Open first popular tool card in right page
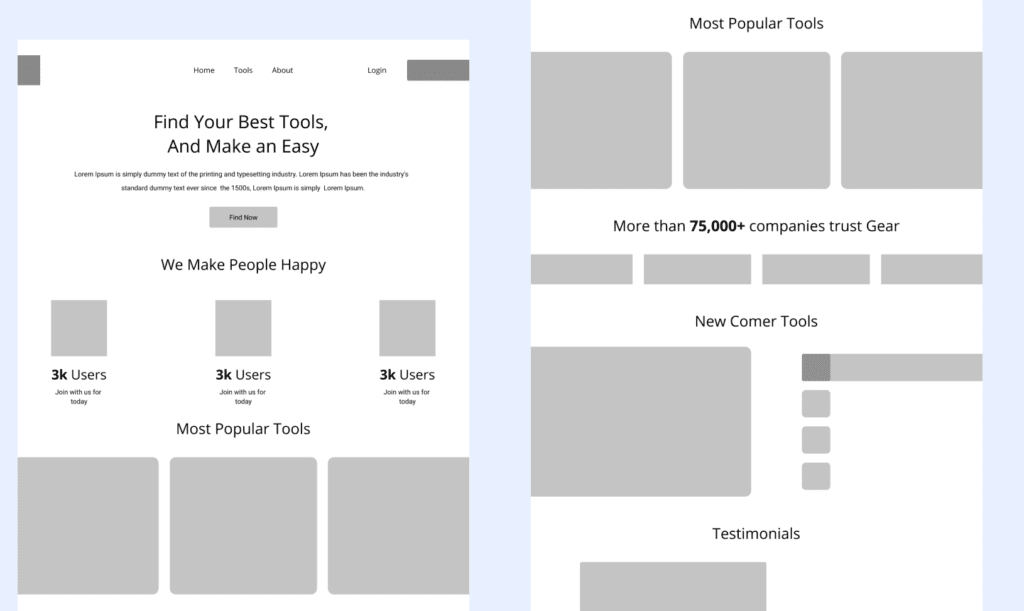Screen dimensions: 1024x611 pos(601,120)
